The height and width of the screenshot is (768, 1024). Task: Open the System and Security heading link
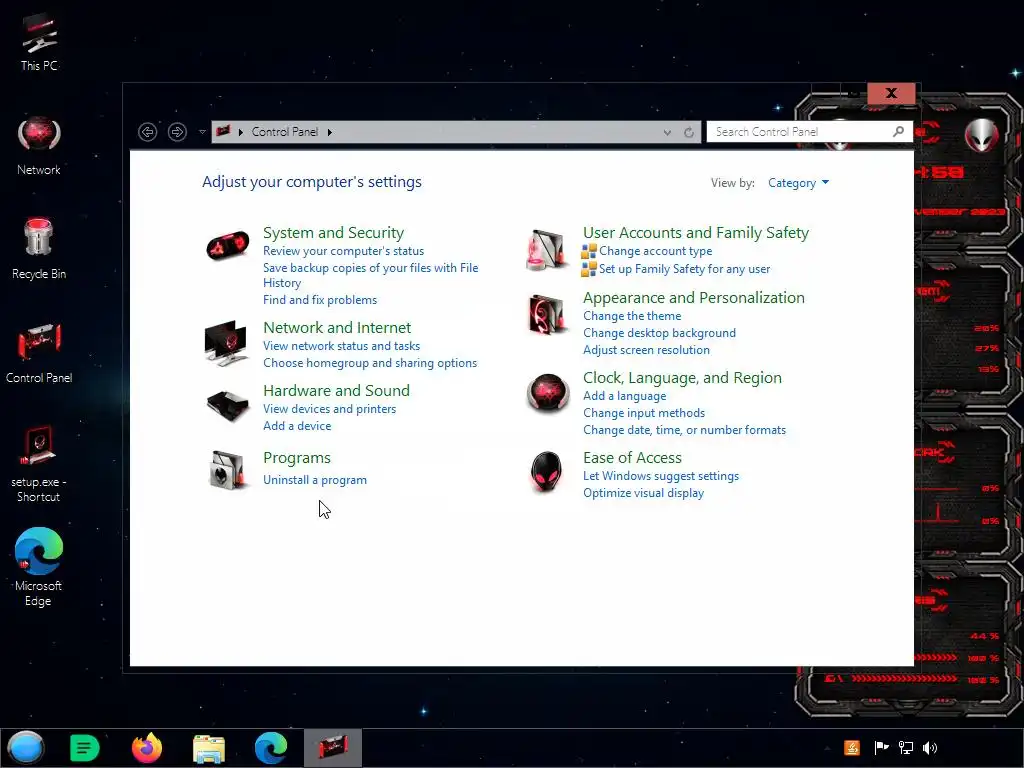pyautogui.click(x=333, y=232)
